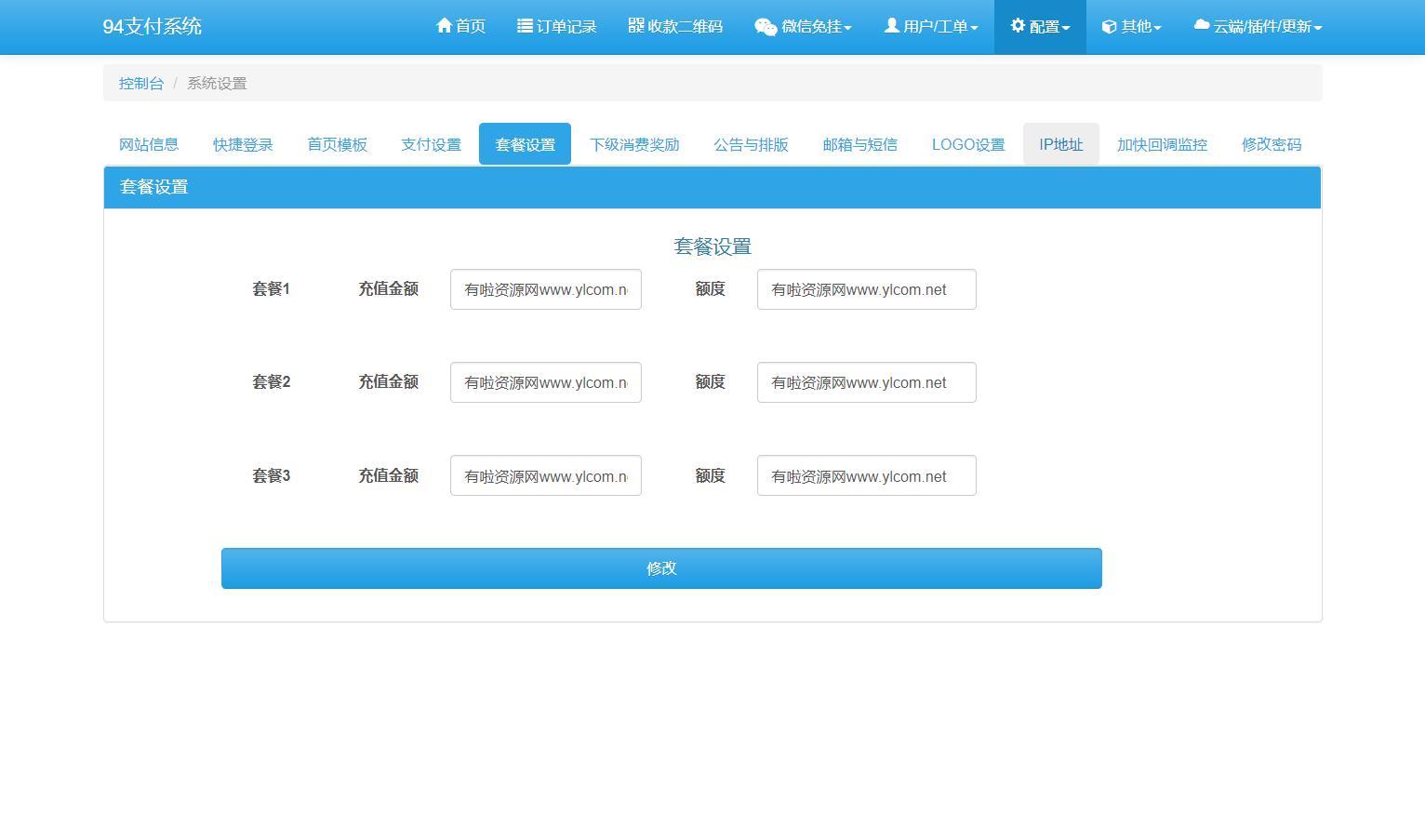Image resolution: width=1425 pixels, height=840 pixels.
Task: Click the QR code icon beside 收款二维码
Action: [x=636, y=25]
